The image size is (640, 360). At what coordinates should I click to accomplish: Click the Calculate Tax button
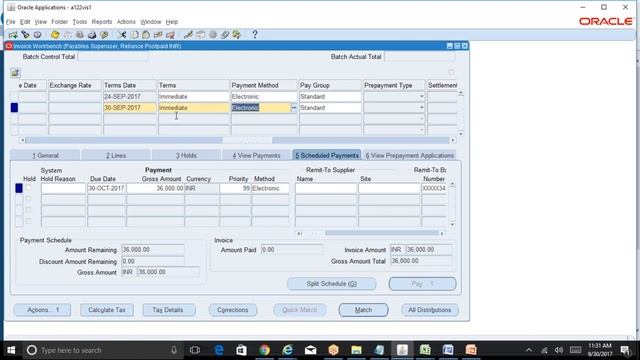[x=107, y=310]
